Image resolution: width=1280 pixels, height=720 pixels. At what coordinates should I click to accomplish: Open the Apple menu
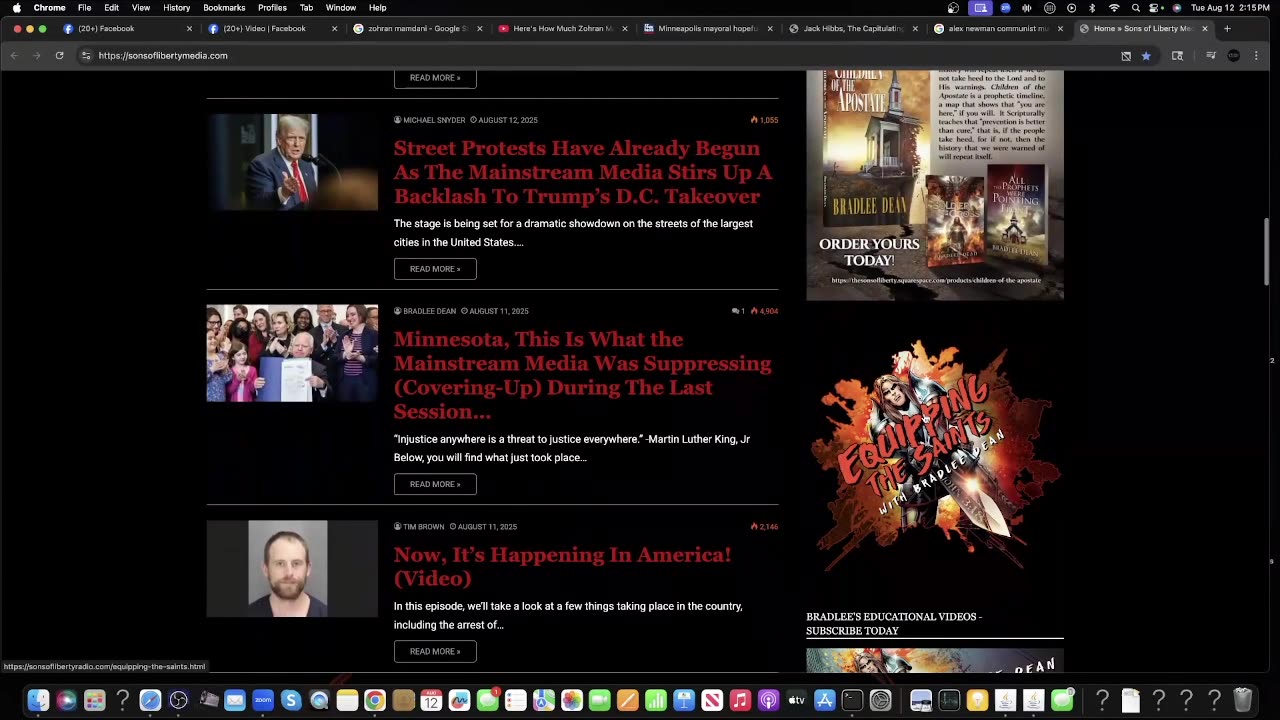point(16,8)
